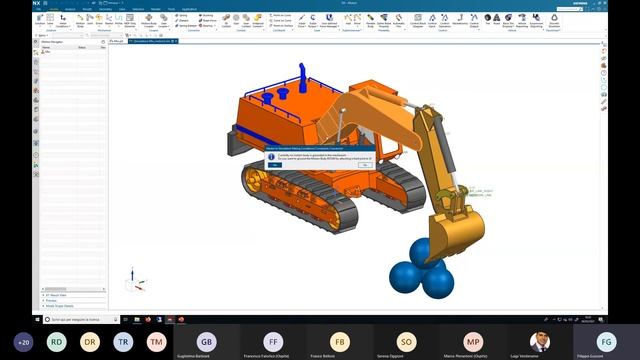Screen dimensions: 640x360
Task: Click the command finder search field
Action: 569,9
